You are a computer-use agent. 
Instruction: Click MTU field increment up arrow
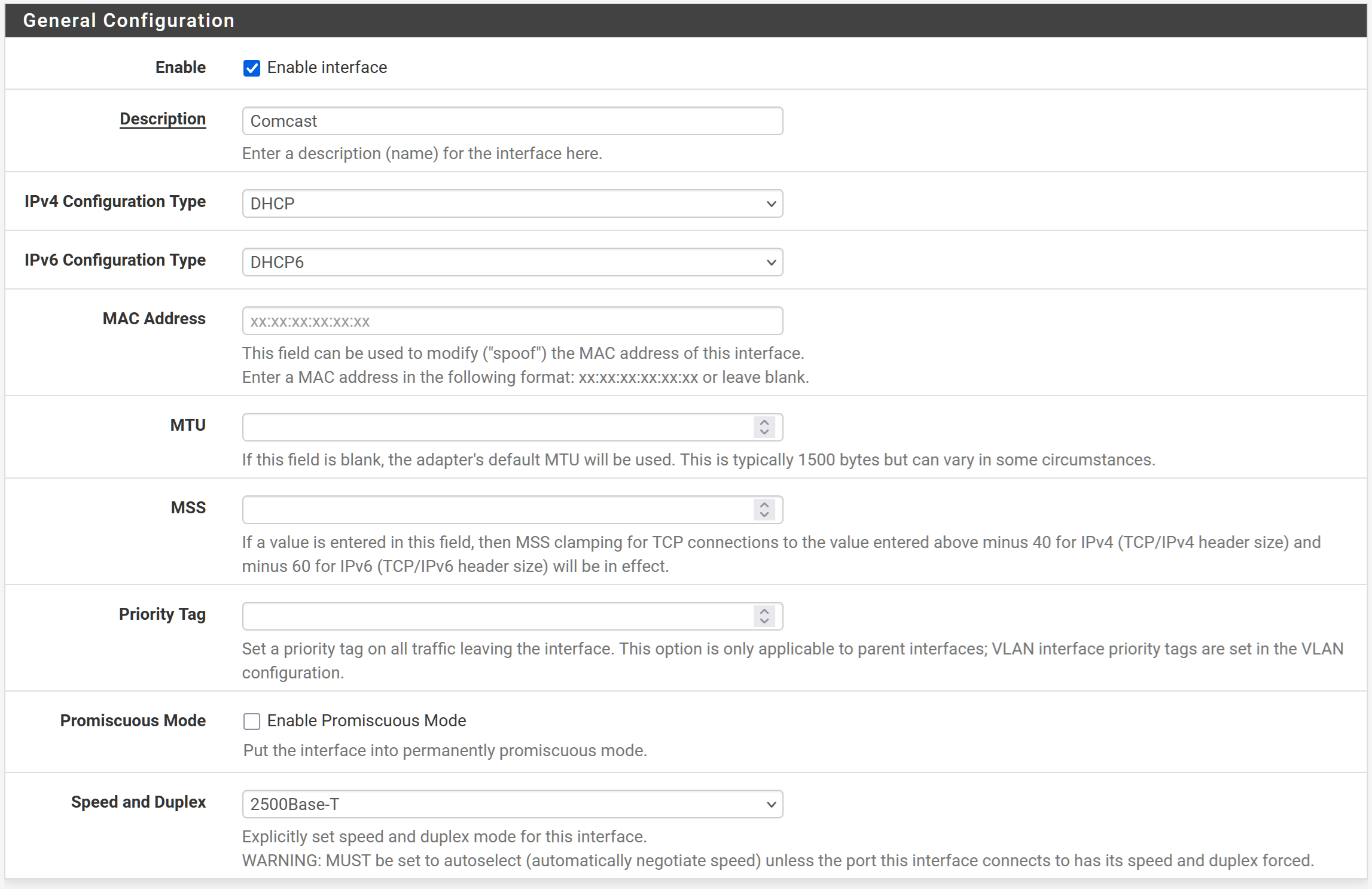[x=764, y=422]
